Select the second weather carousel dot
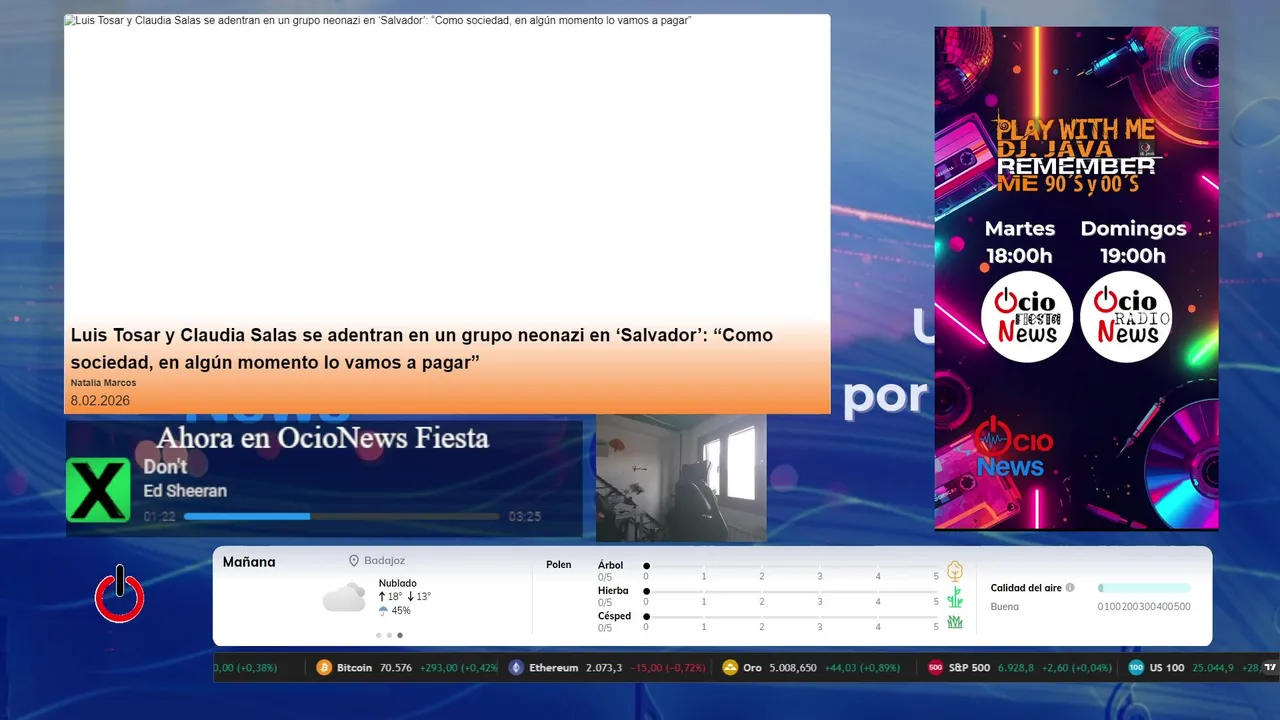 [389, 635]
